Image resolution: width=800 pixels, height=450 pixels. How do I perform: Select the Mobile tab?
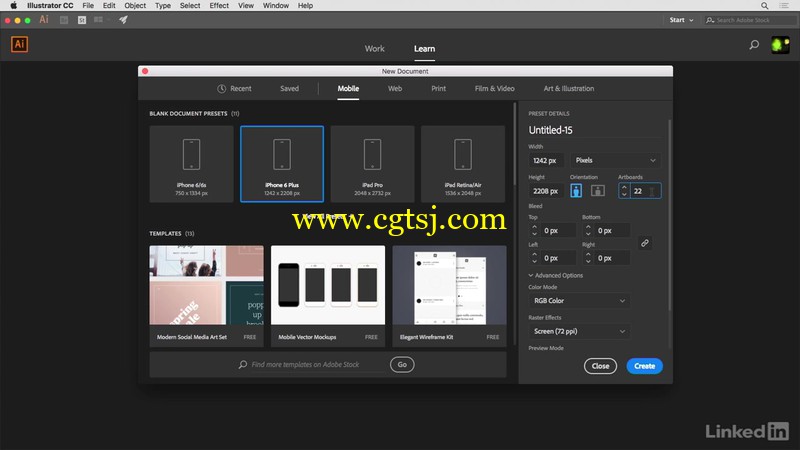point(348,89)
